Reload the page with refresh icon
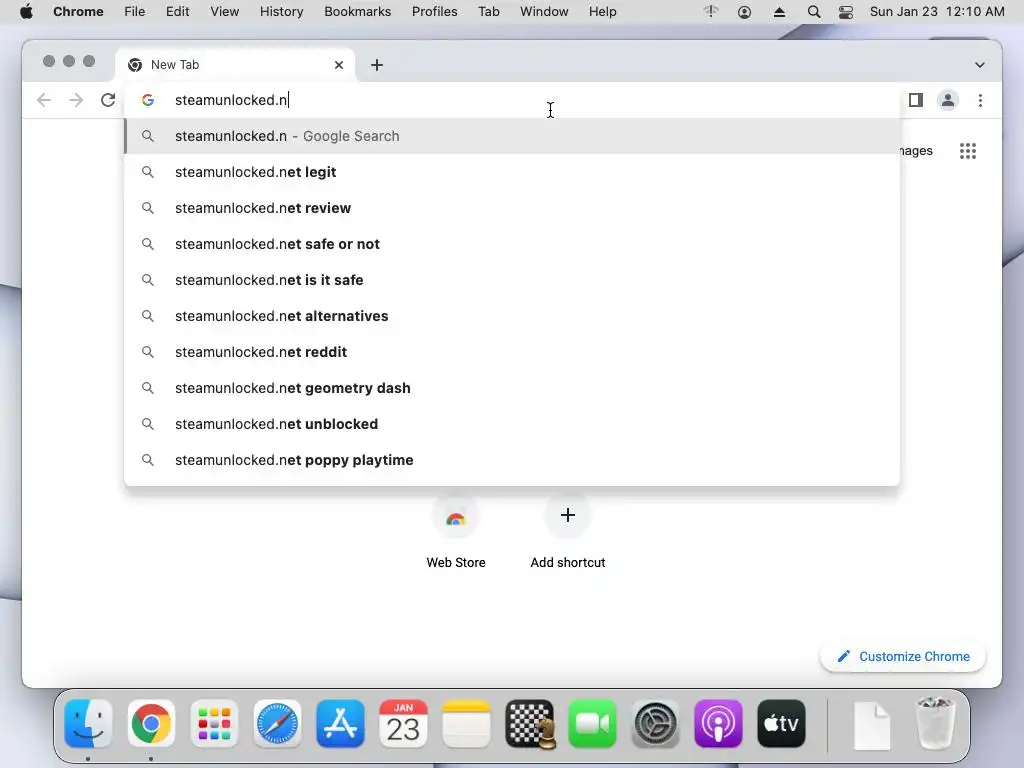Image resolution: width=1024 pixels, height=768 pixels. [108, 100]
